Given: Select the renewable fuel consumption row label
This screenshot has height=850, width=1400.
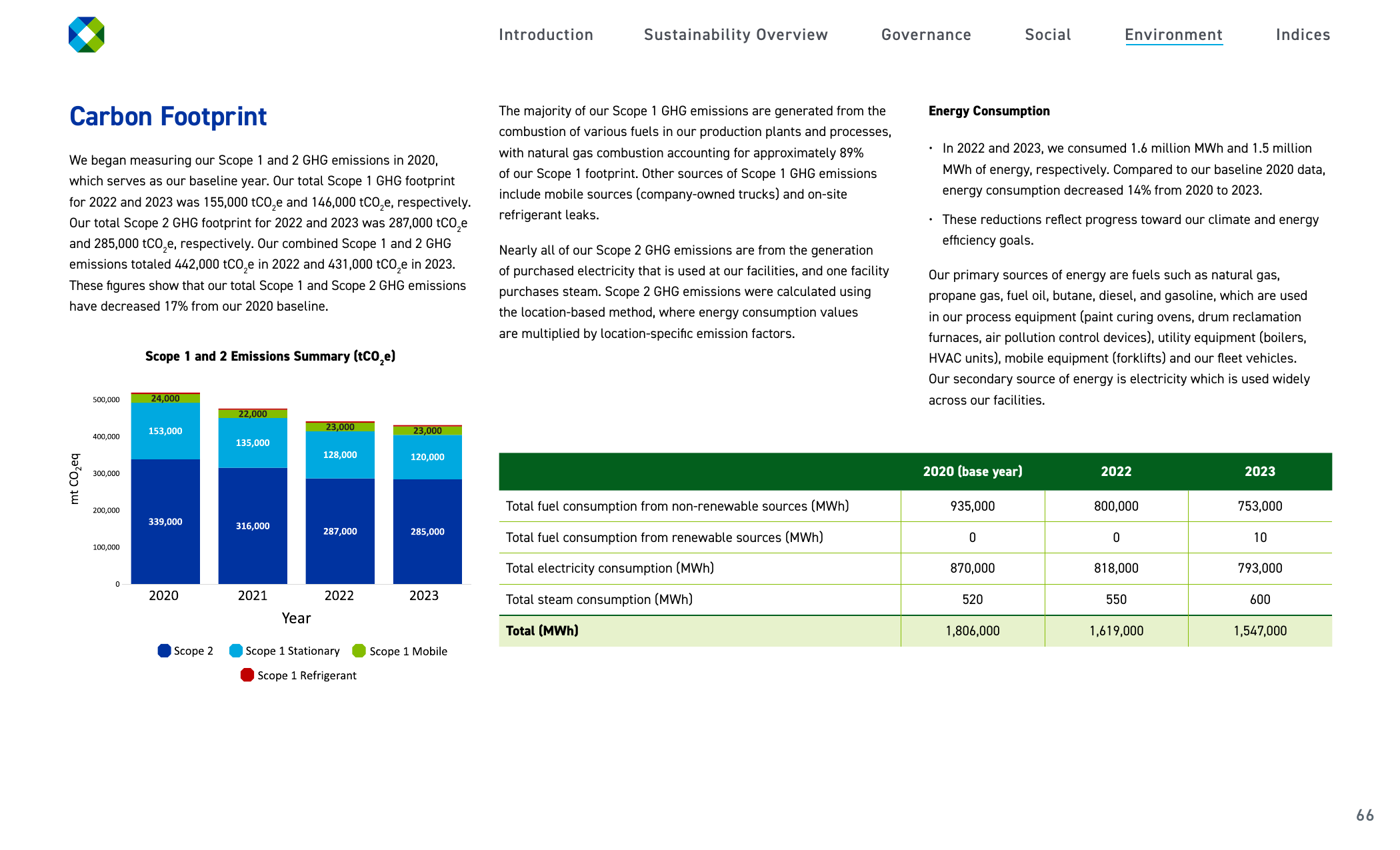Looking at the screenshot, I should 665,537.
